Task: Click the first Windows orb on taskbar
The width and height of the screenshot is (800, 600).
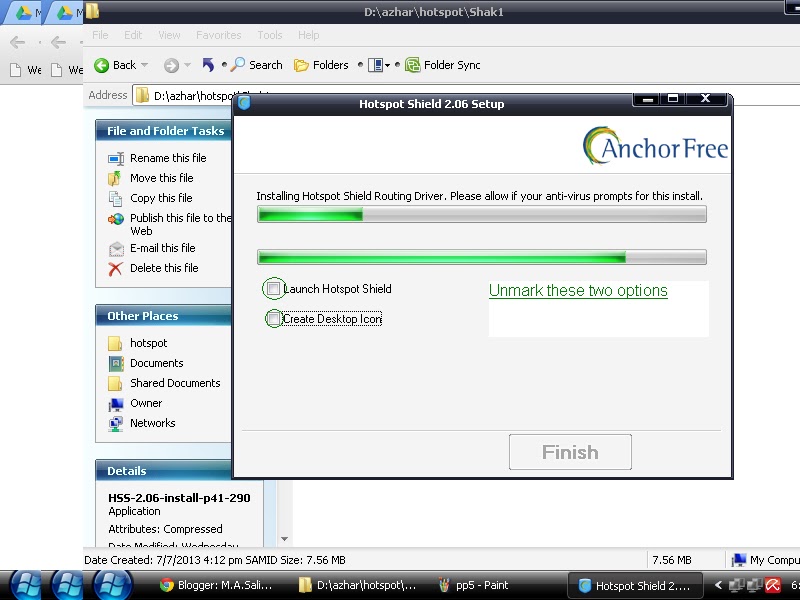Action: pyautogui.click(x=26, y=585)
